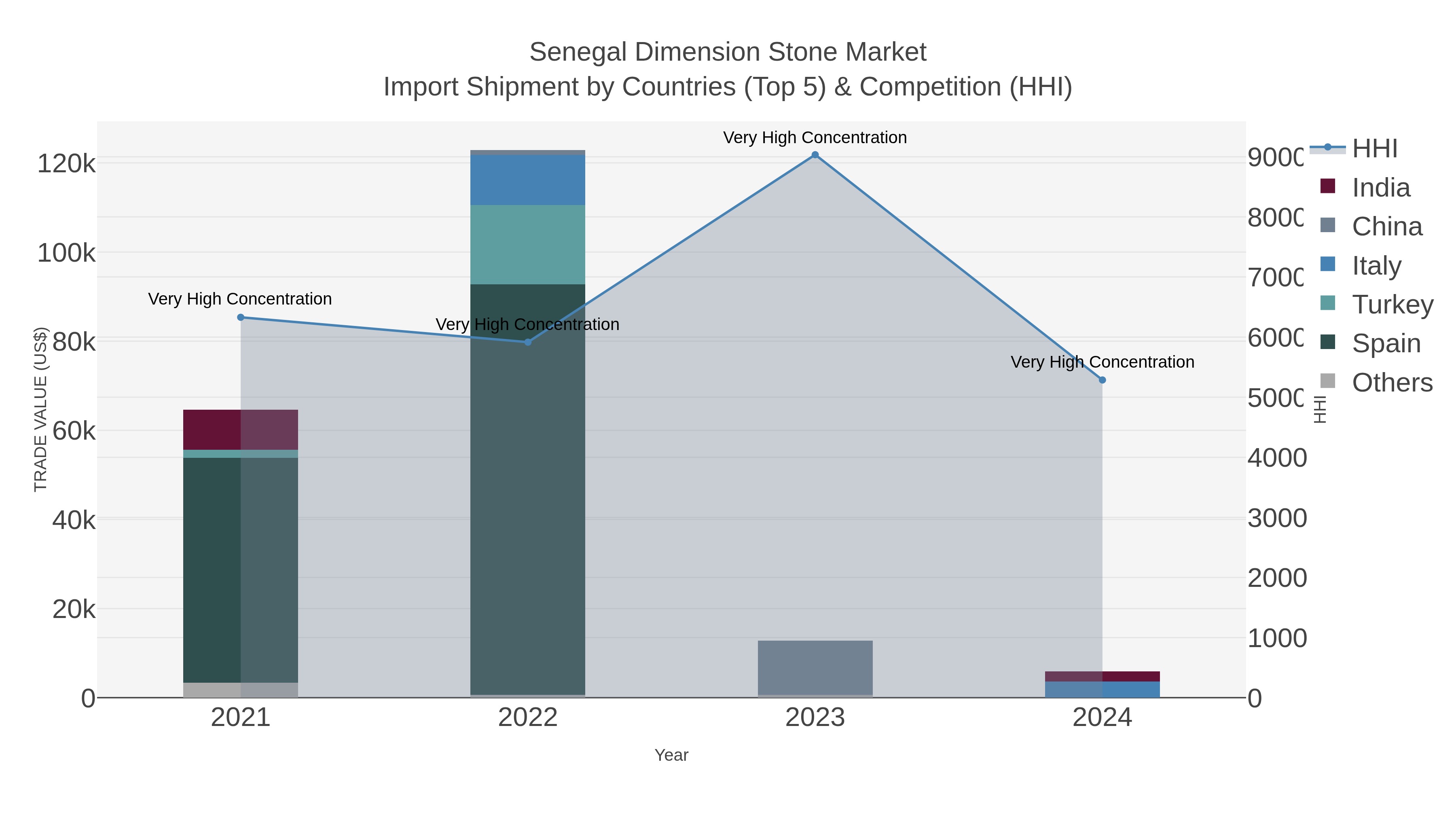Image resolution: width=1456 pixels, height=819 pixels.
Task: Click the HHI line marker for 2021
Action: [x=241, y=317]
